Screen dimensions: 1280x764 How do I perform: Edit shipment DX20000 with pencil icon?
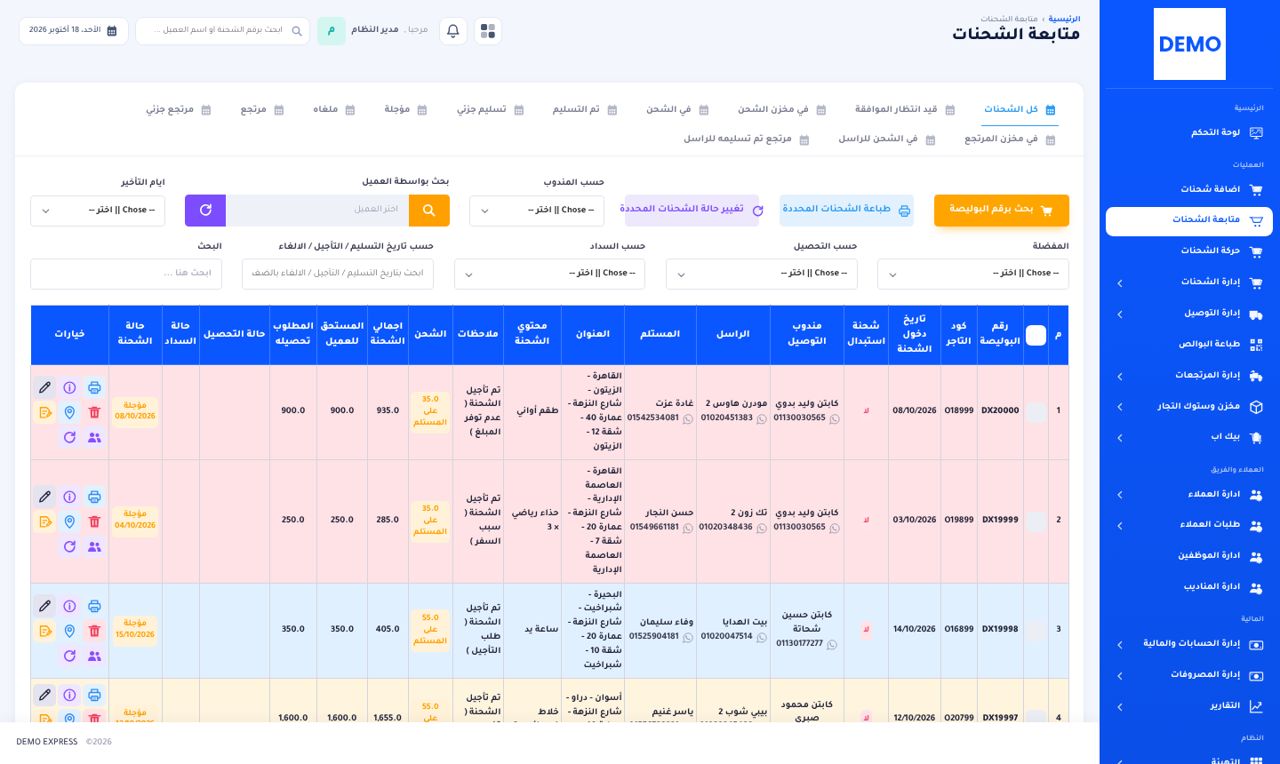coord(44,387)
